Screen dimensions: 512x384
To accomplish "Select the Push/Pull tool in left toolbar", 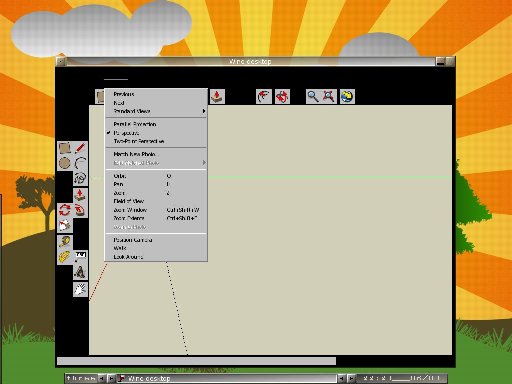I will pos(80,195).
